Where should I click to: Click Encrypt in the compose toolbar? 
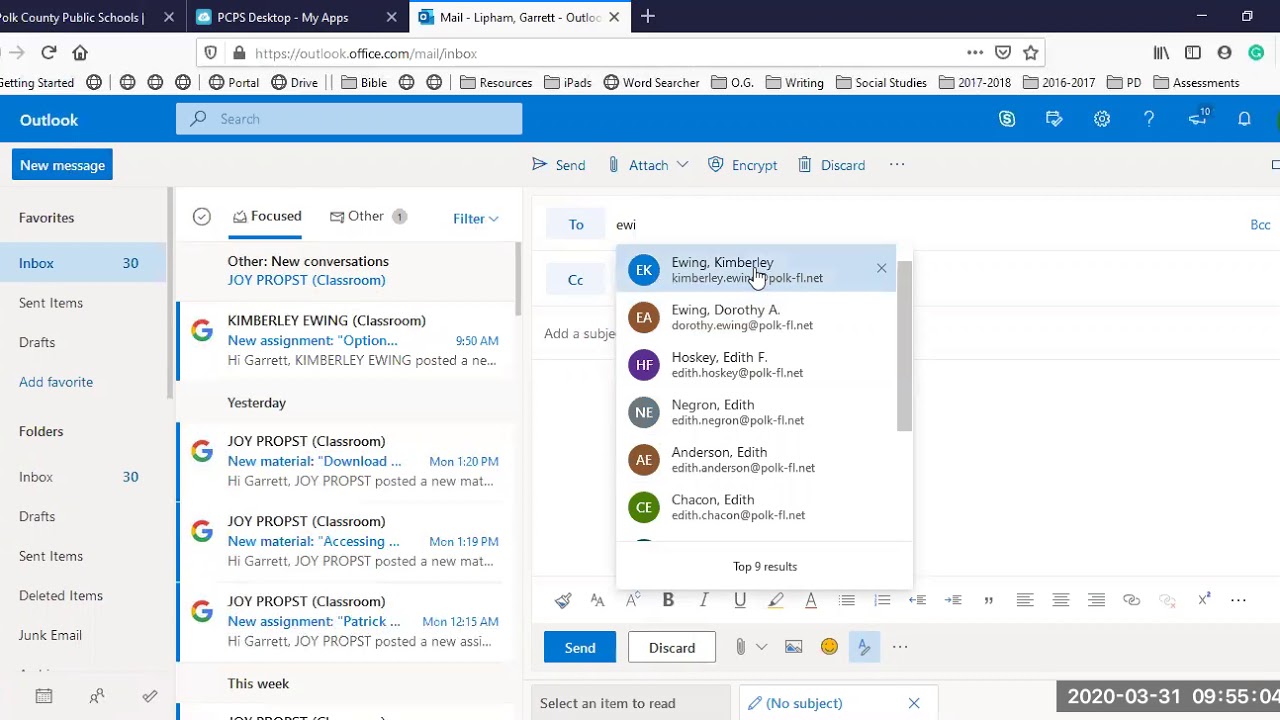coord(743,165)
